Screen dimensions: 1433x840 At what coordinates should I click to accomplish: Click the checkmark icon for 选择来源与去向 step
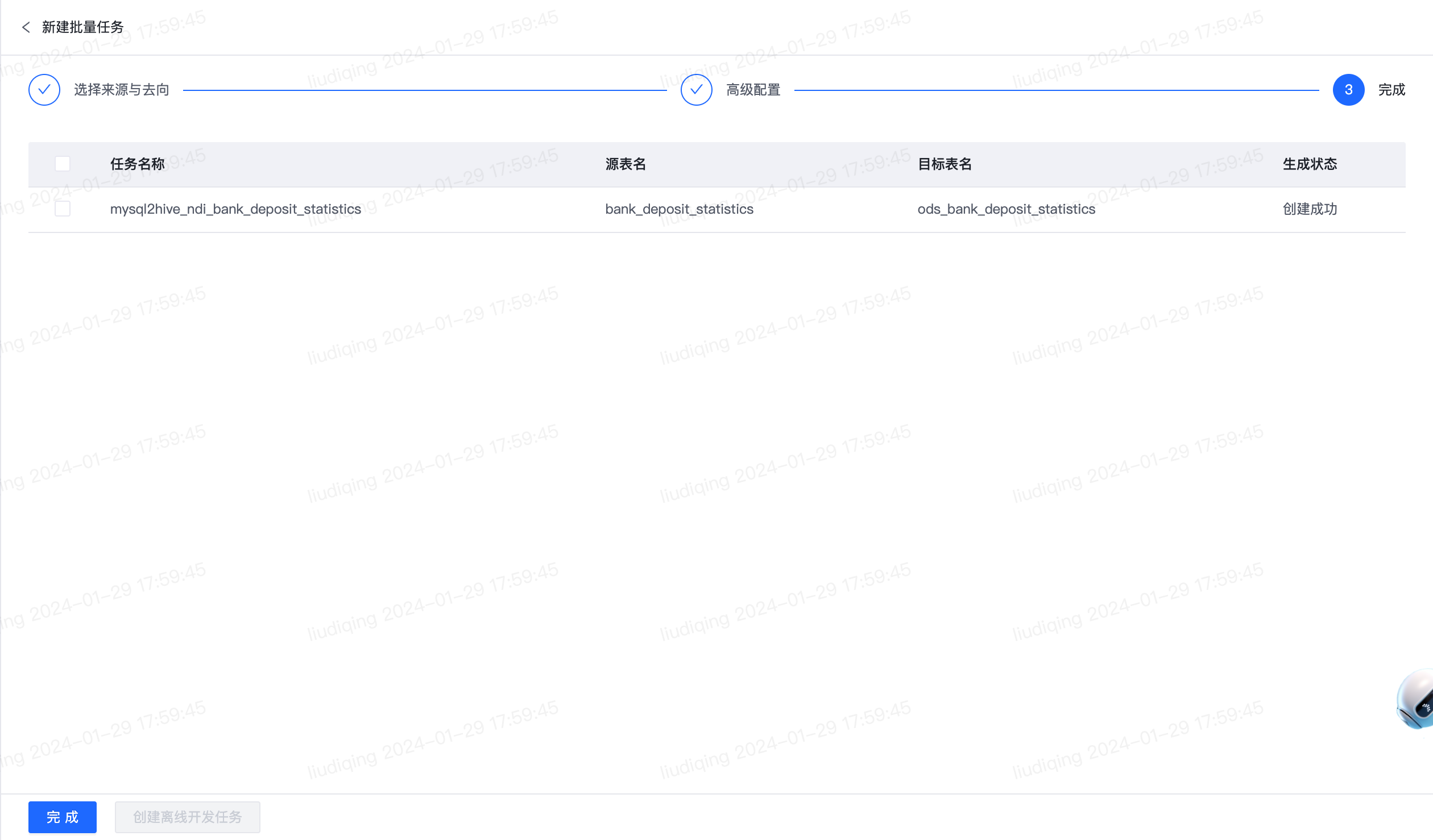44,90
